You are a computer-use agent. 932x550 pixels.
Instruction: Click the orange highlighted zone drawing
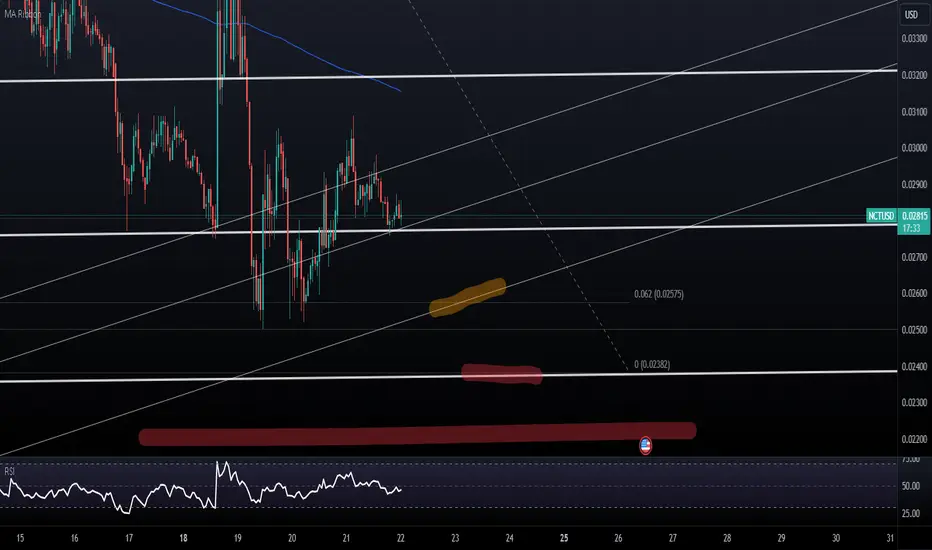(x=468, y=297)
